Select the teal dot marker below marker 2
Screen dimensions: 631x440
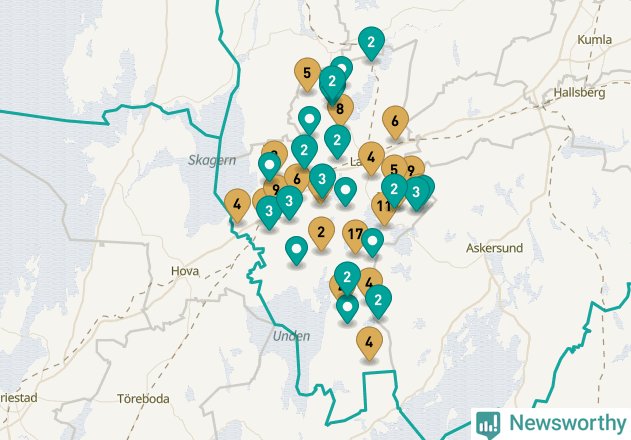click(x=348, y=309)
